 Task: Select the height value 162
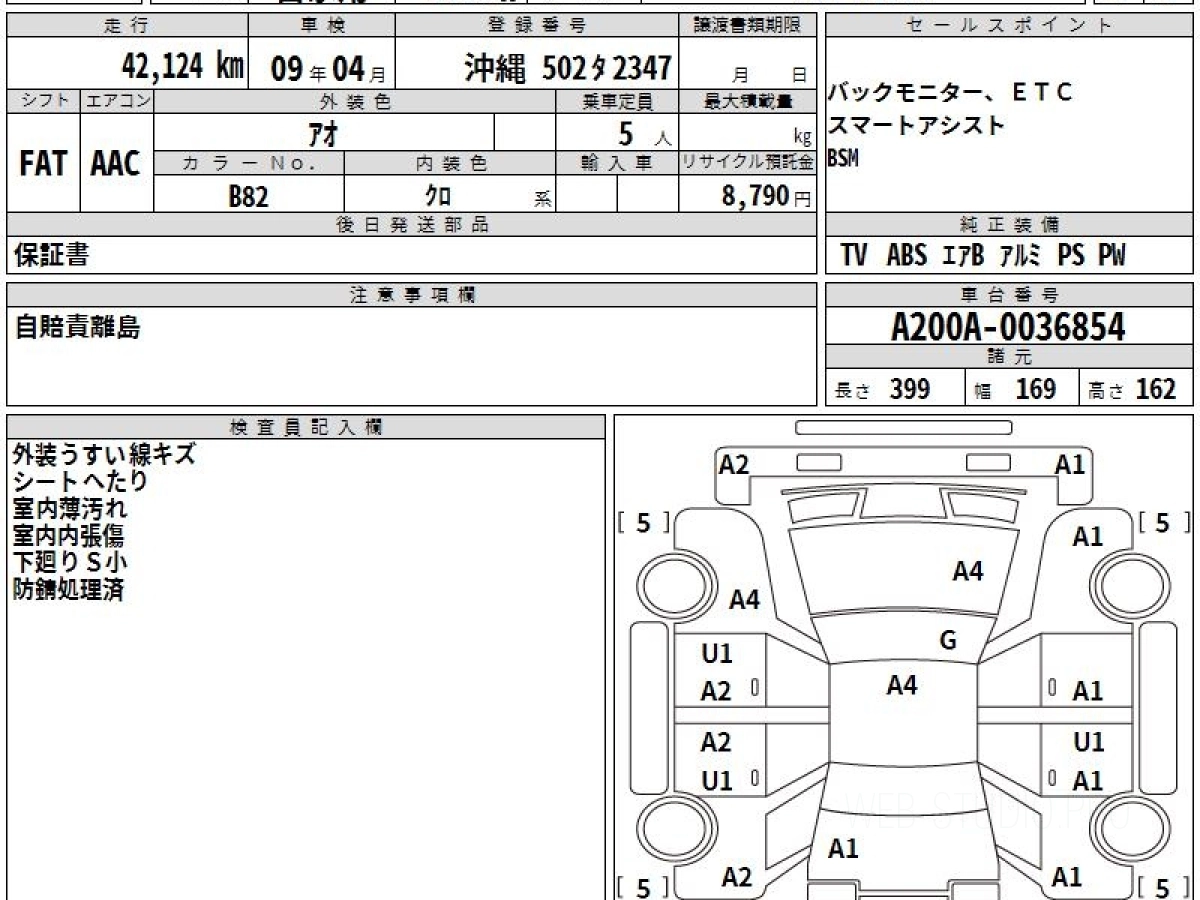pyautogui.click(x=1156, y=389)
